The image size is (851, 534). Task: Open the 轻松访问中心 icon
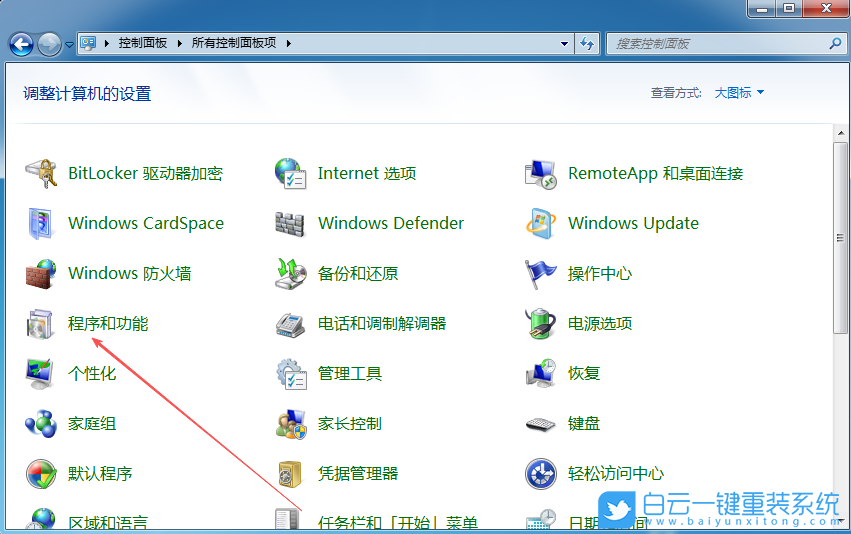point(541,474)
